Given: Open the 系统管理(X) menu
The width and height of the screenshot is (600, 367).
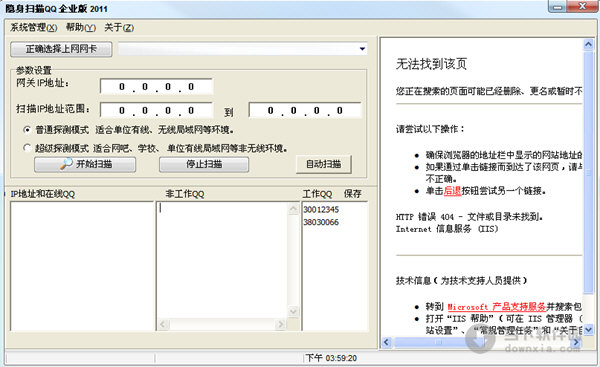Looking at the screenshot, I should (x=34, y=28).
